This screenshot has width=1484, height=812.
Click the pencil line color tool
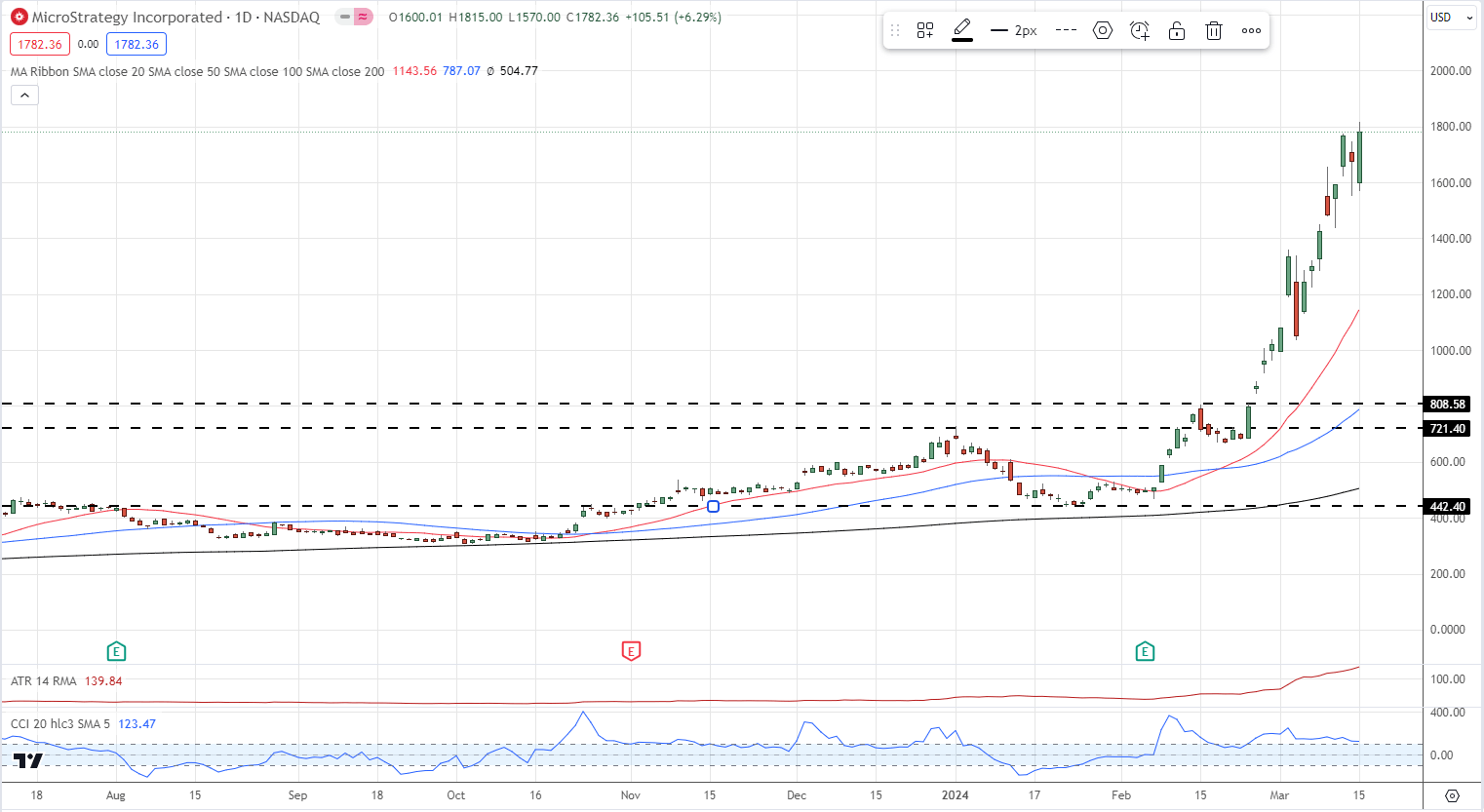(x=962, y=29)
